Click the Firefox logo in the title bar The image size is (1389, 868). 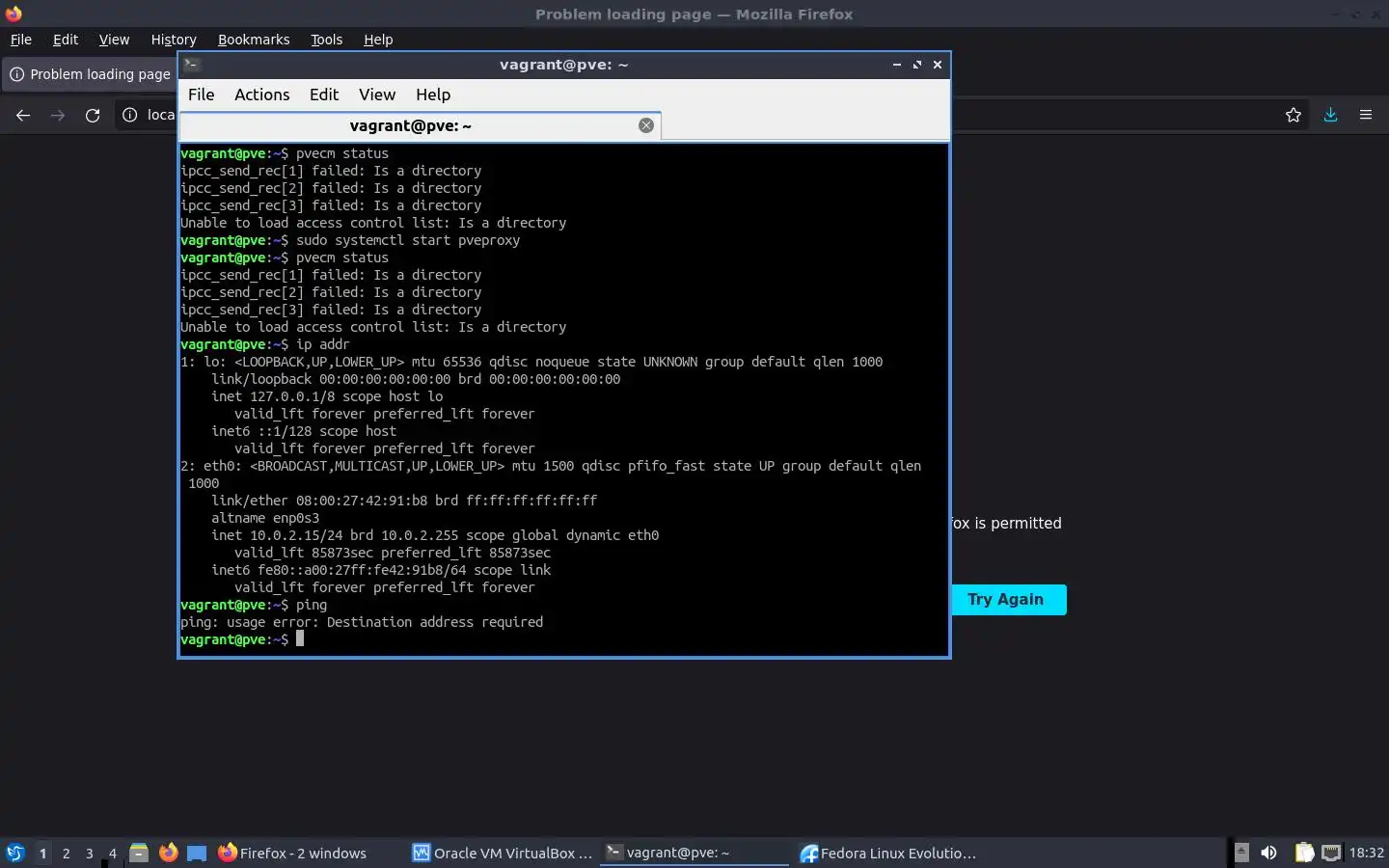point(14,14)
